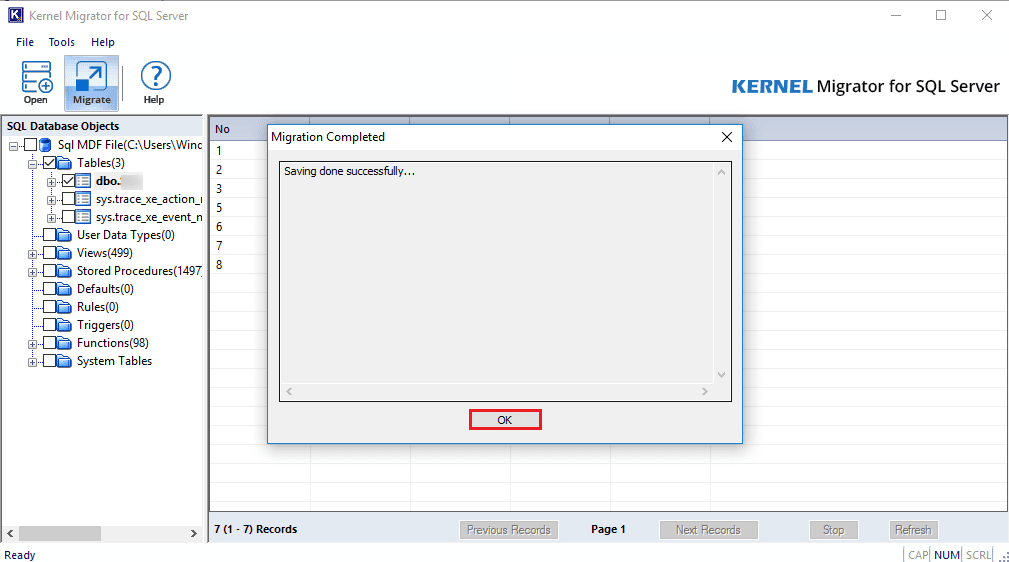Select row number 1 in the grid
This screenshot has height=562, width=1009.
219,151
